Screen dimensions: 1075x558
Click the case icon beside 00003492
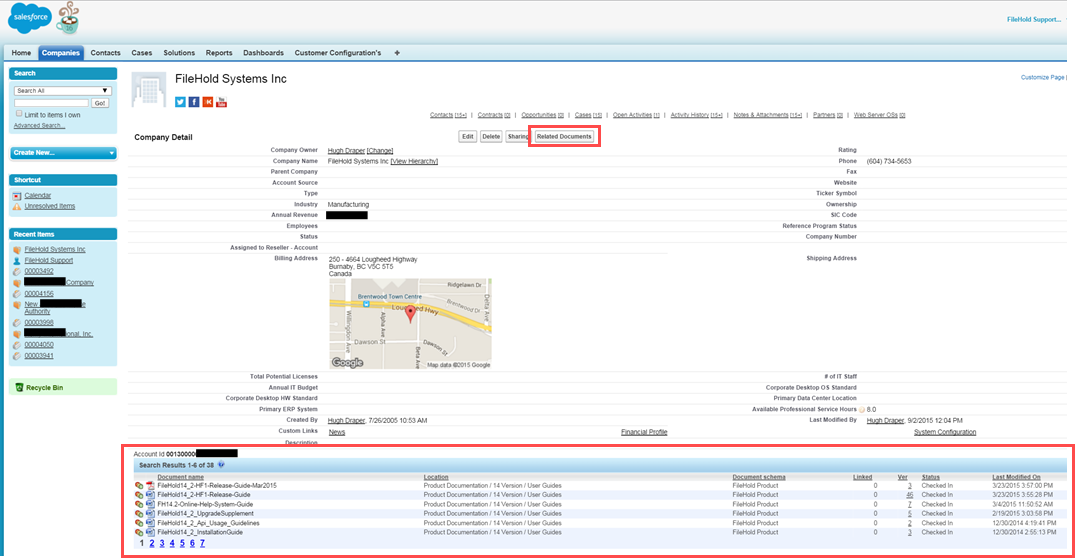coord(17,271)
